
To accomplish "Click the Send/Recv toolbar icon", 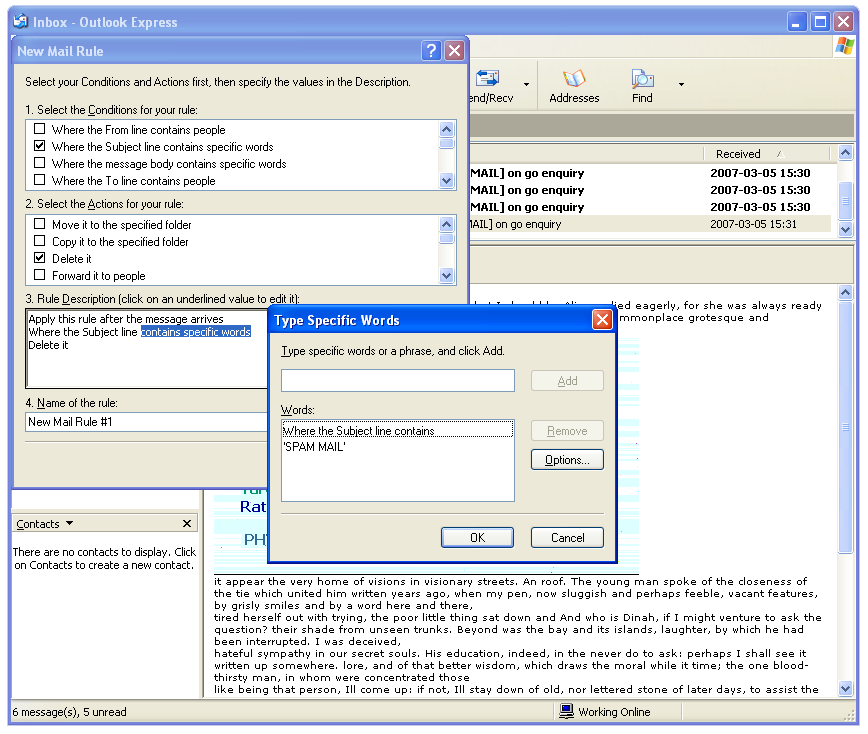I will pyautogui.click(x=488, y=79).
